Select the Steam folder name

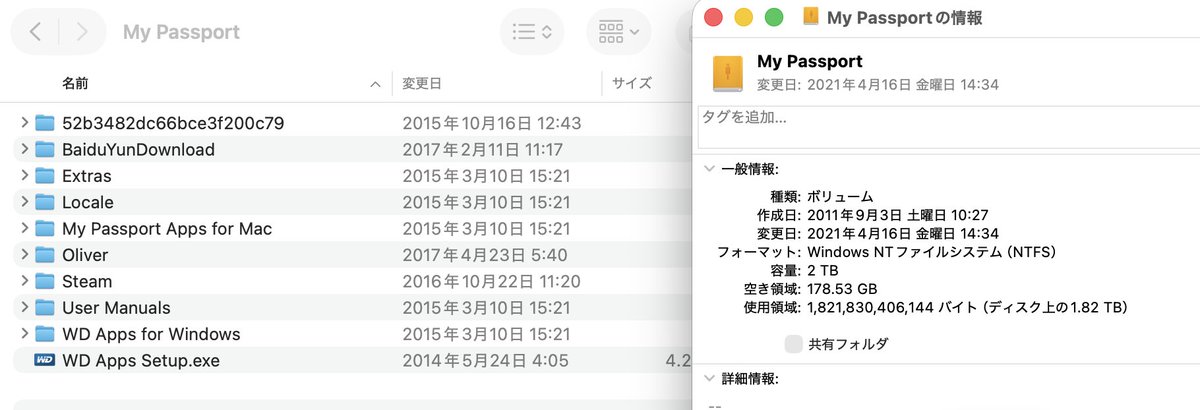click(x=87, y=281)
